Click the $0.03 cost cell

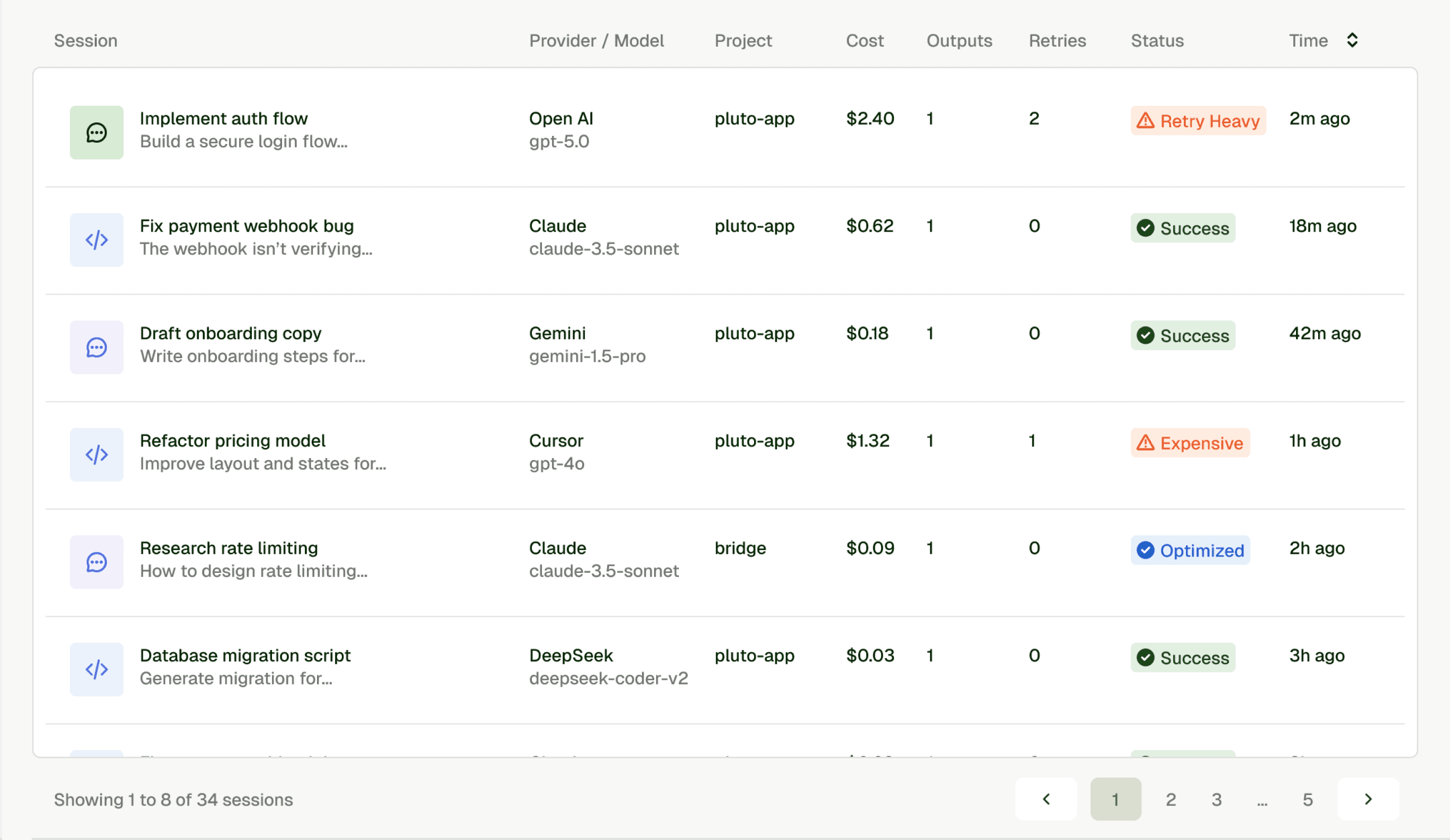click(870, 656)
